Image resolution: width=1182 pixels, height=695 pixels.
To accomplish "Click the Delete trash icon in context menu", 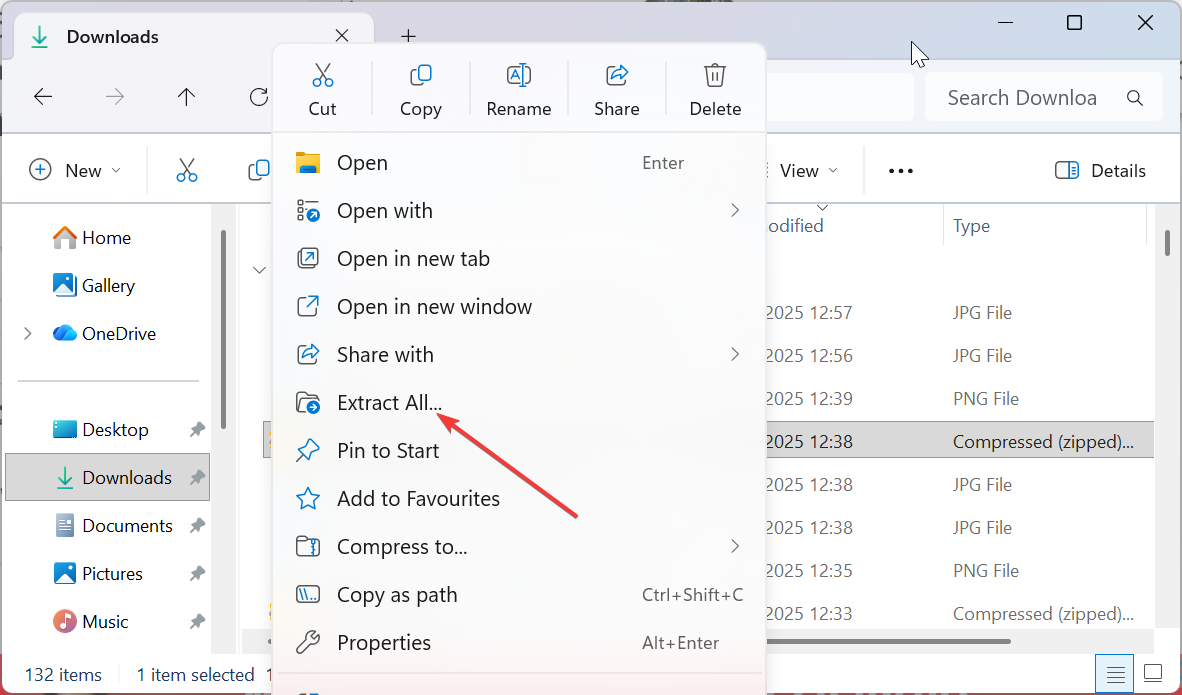I will point(715,76).
